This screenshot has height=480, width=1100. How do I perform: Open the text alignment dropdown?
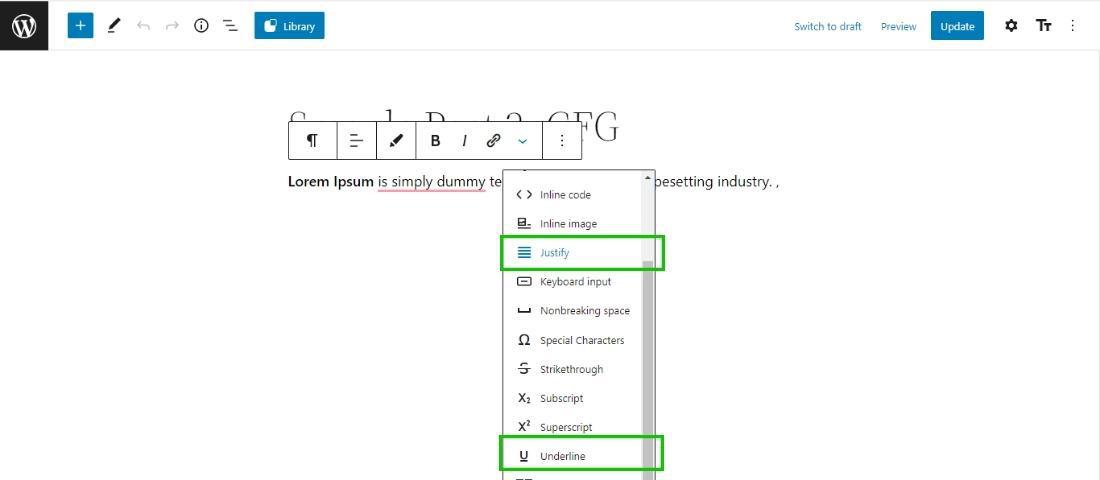356,140
